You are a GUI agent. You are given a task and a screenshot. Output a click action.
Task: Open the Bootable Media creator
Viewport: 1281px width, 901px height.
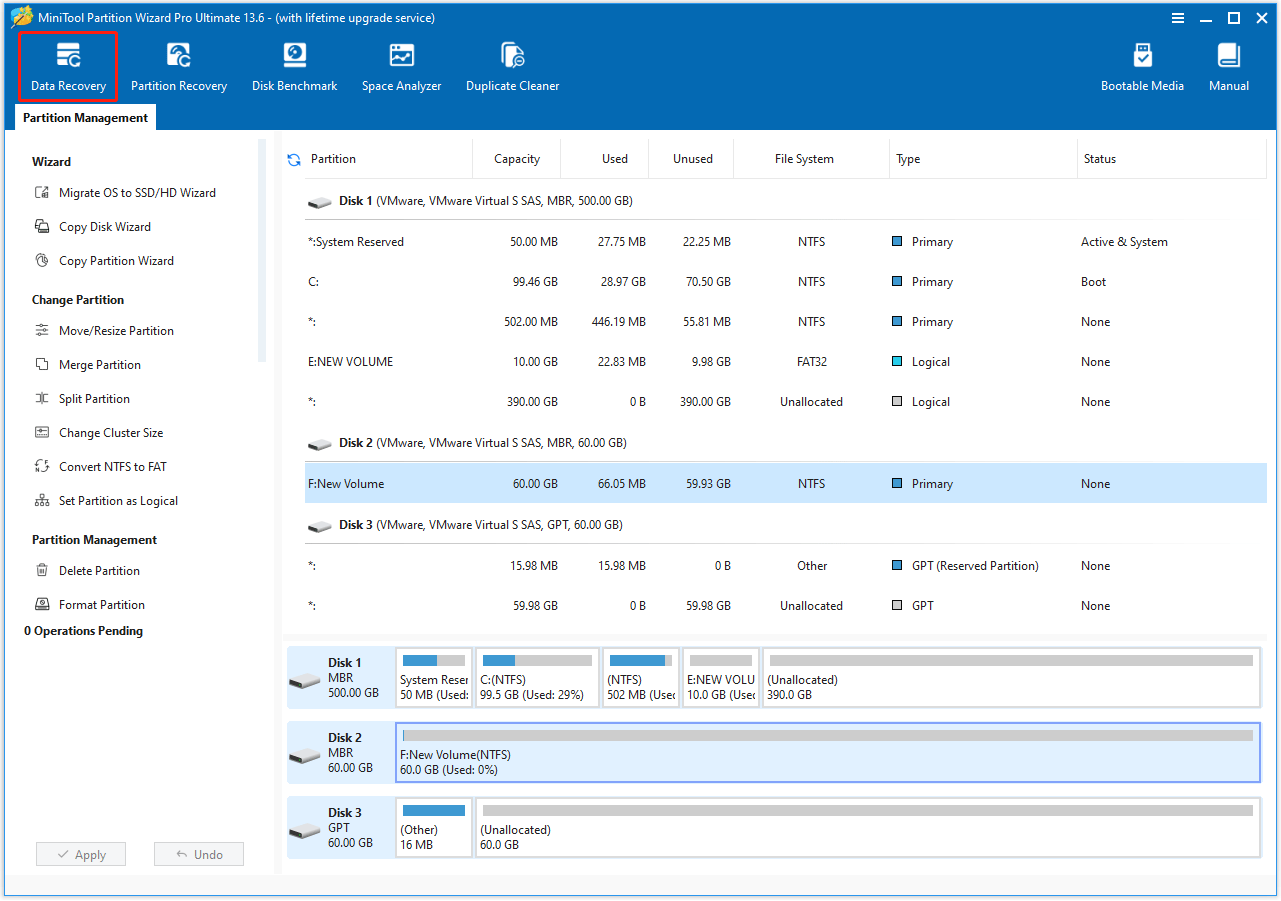tap(1142, 65)
